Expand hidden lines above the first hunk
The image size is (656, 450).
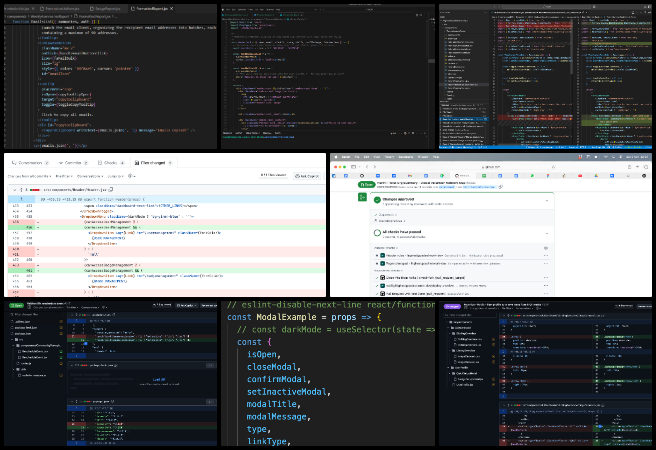21,199
